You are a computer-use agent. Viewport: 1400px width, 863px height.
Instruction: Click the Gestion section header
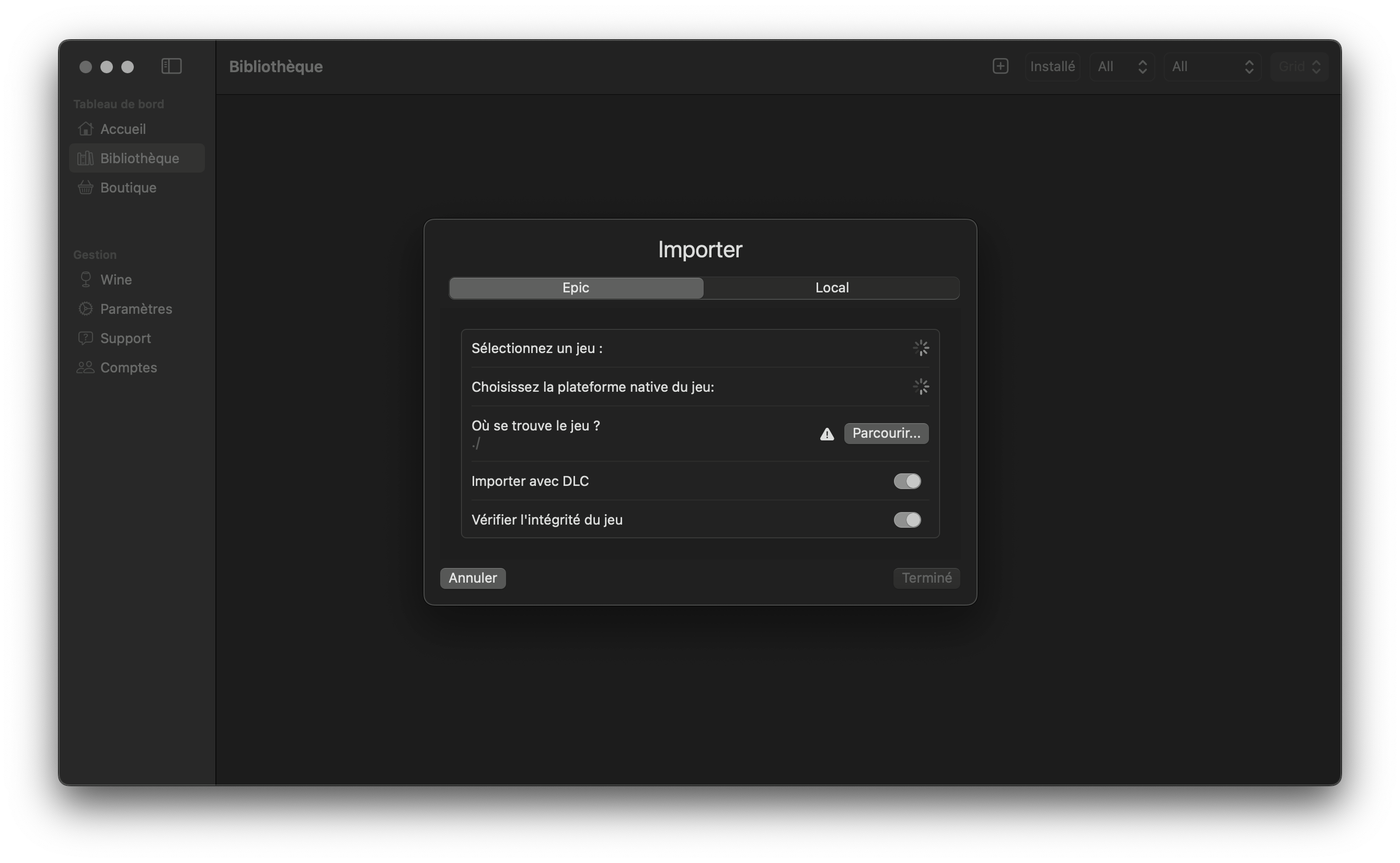click(x=95, y=255)
